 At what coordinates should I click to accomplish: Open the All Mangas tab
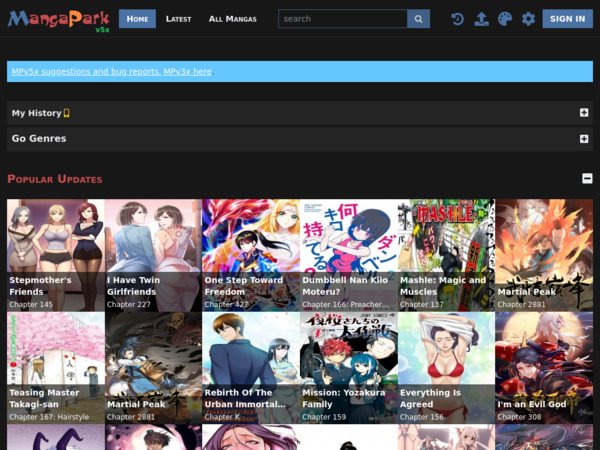pos(233,19)
